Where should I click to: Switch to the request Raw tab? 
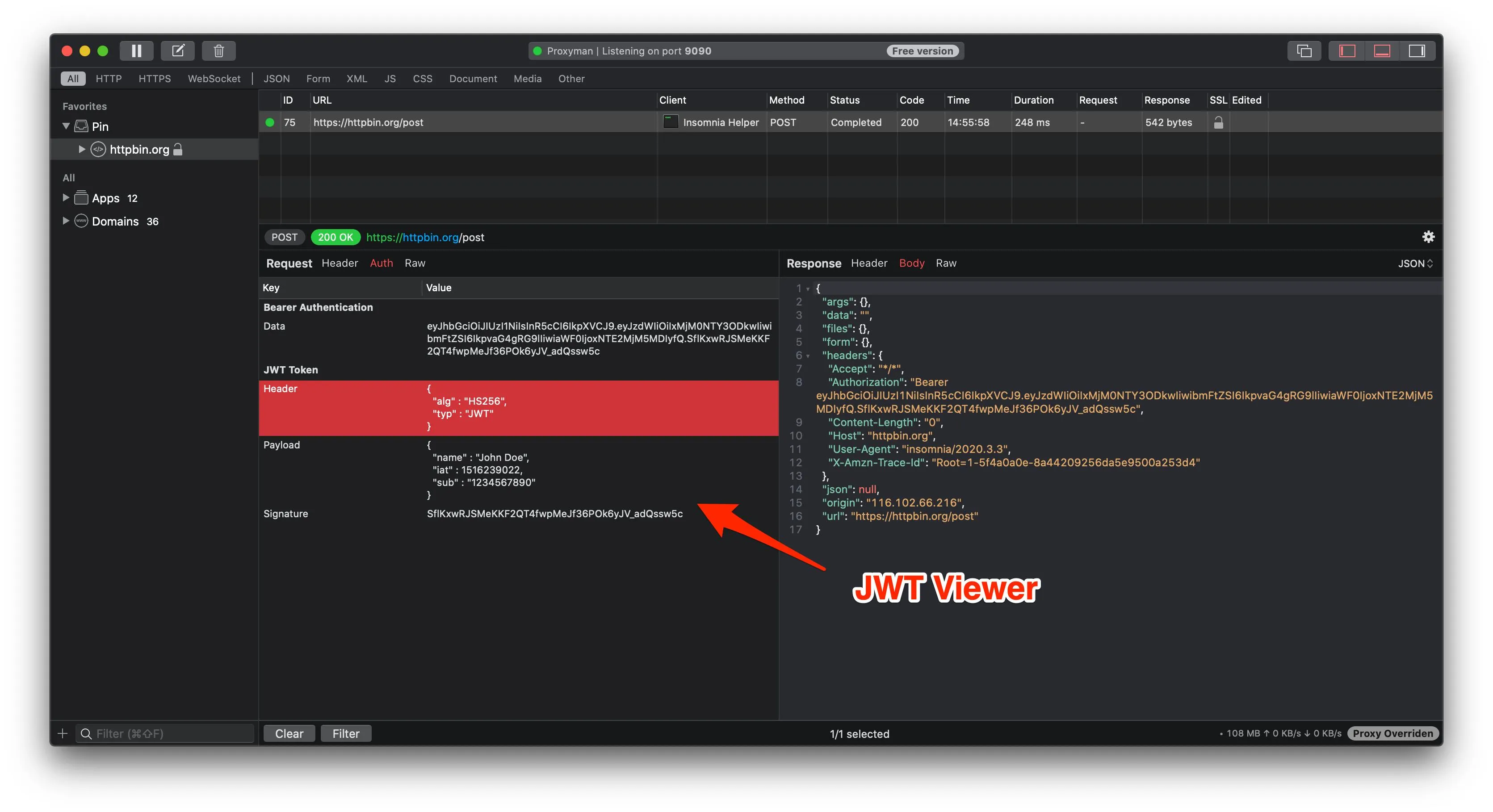pos(415,263)
